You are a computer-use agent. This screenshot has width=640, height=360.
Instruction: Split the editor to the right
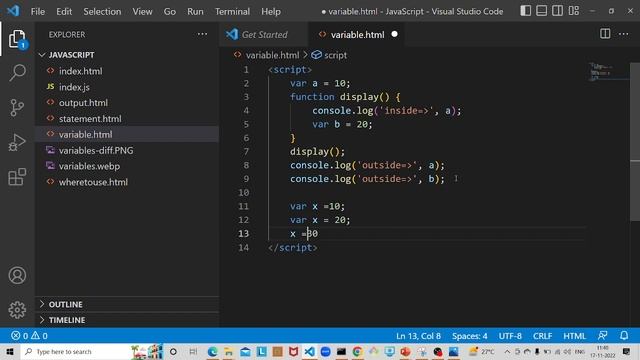click(605, 34)
